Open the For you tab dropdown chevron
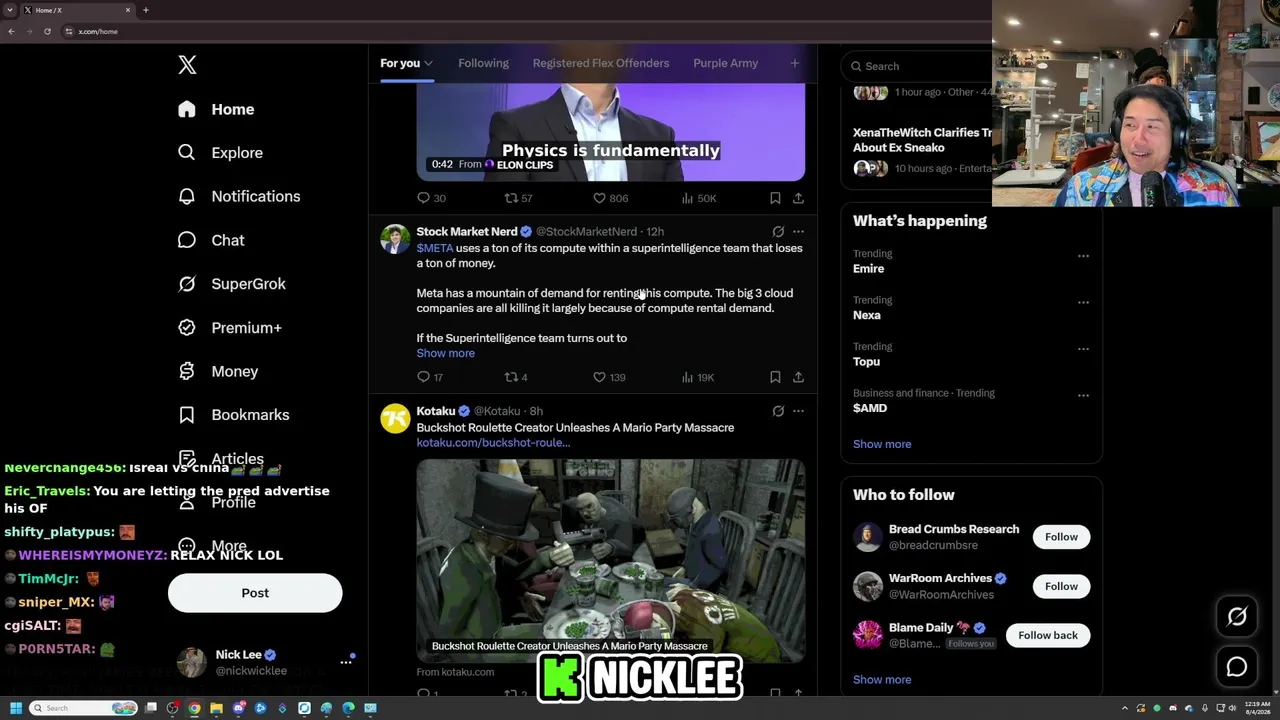This screenshot has width=1280, height=720. [428, 64]
